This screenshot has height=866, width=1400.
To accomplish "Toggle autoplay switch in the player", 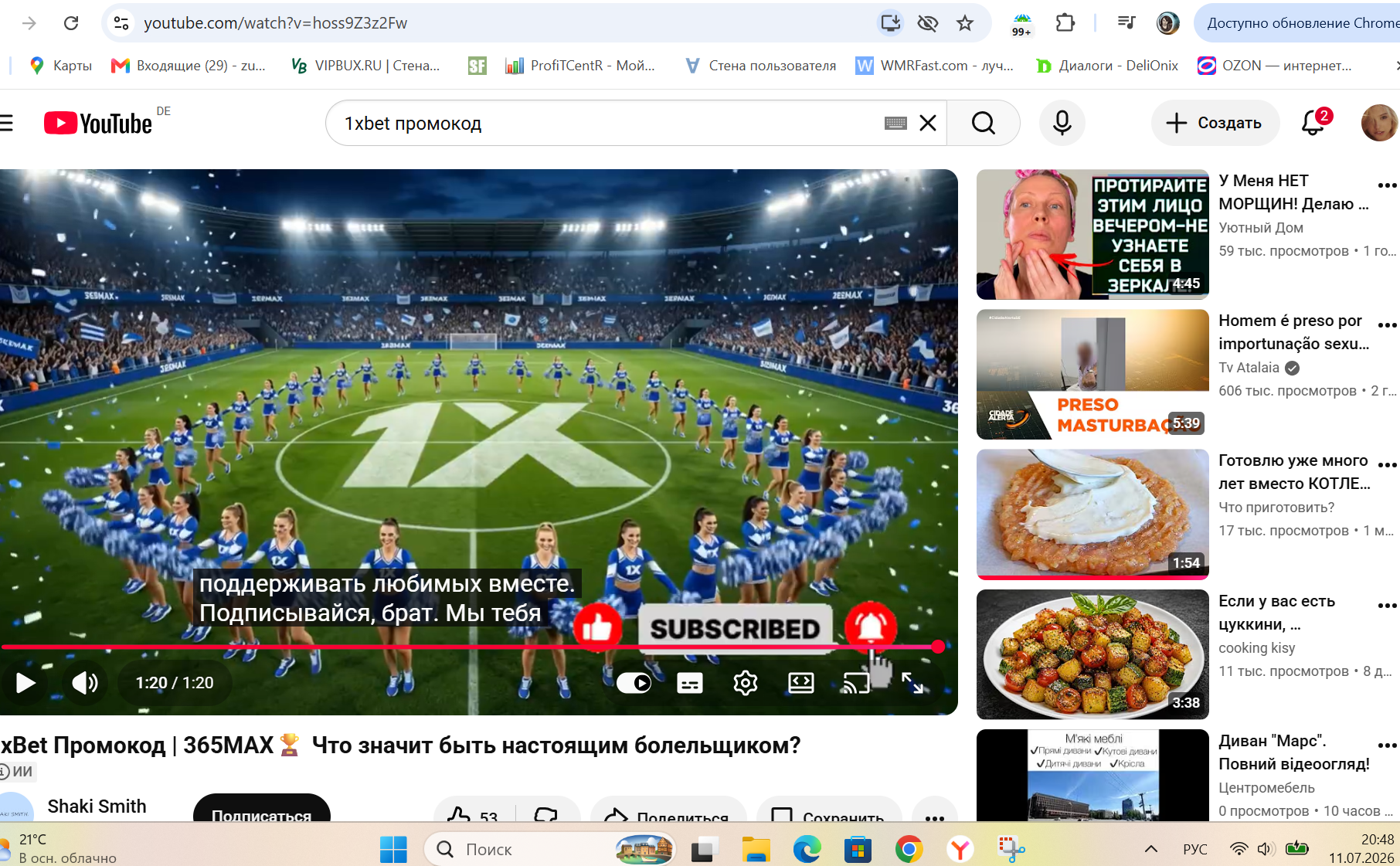I will coord(634,683).
